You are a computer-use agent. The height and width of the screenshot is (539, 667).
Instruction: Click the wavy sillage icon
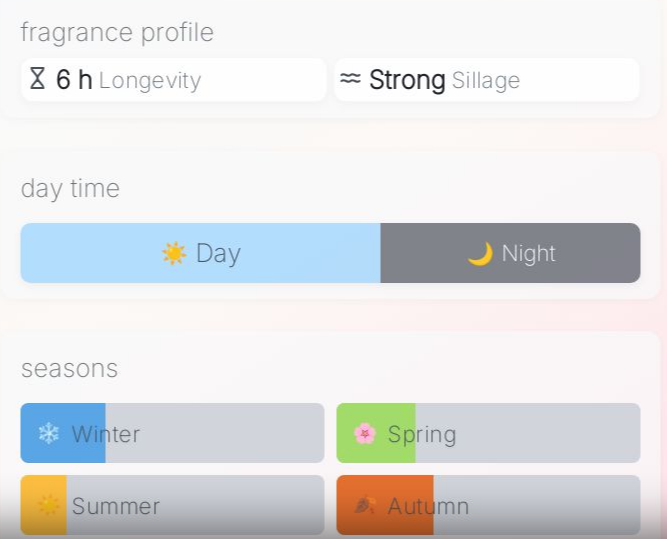349,80
